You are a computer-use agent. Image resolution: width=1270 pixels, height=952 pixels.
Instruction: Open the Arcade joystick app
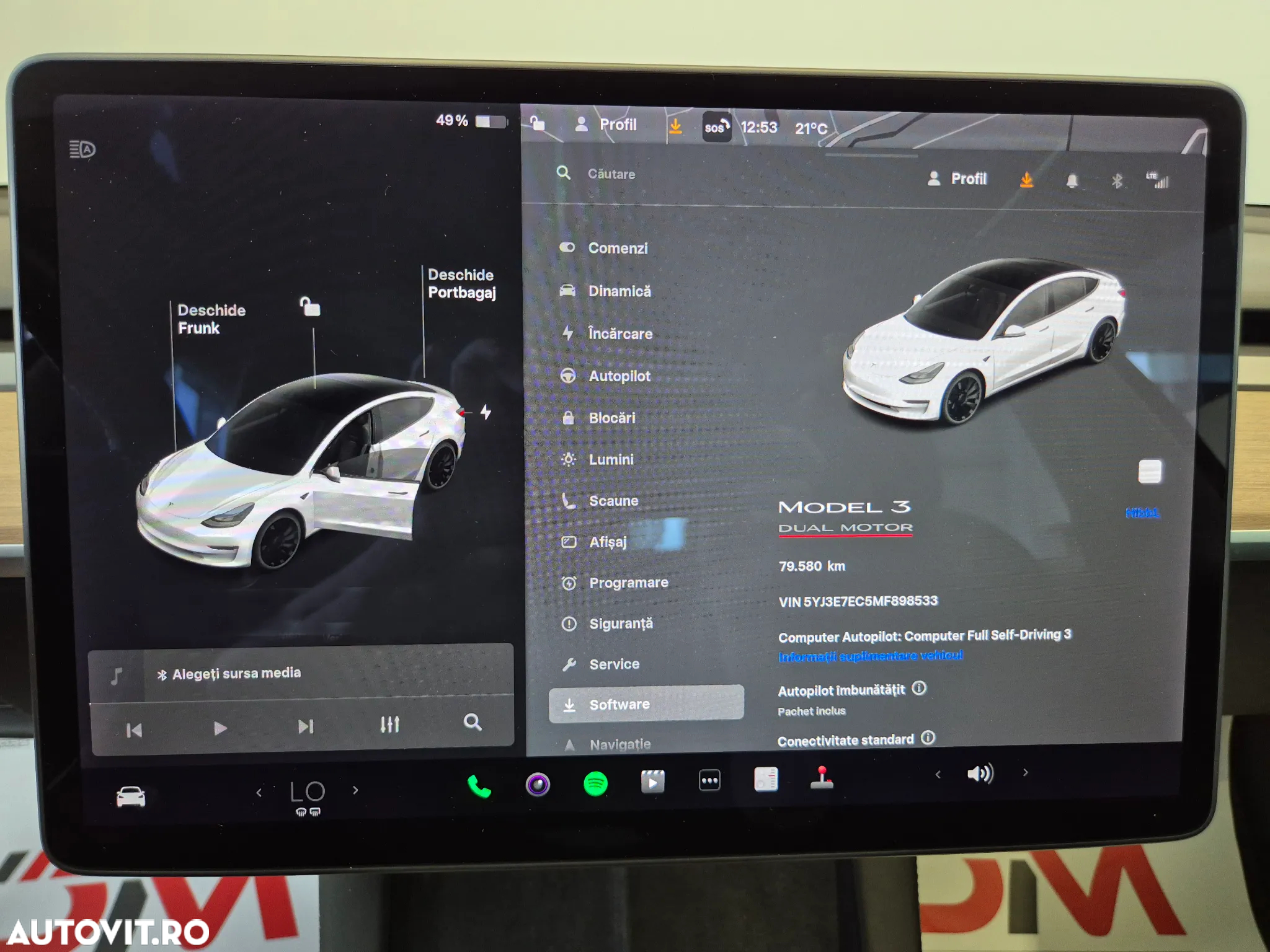(x=822, y=778)
